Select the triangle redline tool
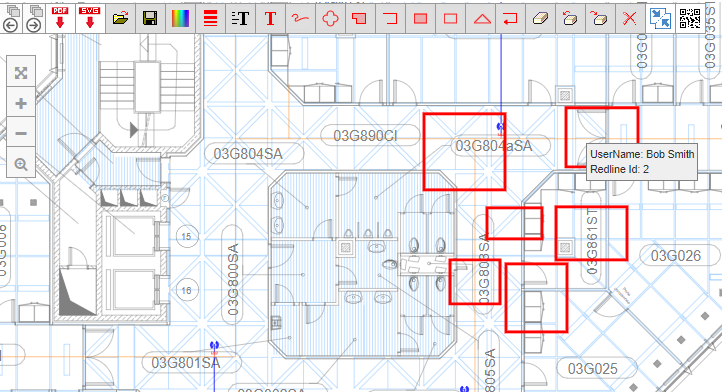This screenshot has width=722, height=392. point(482,18)
